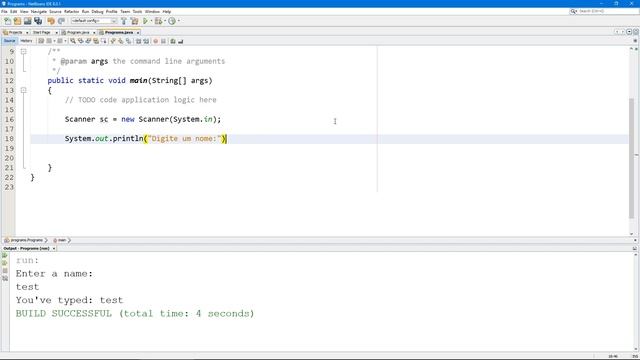The width and height of the screenshot is (640, 360).
Task: Click the Undo toolbar icon
Action: tap(51, 21)
